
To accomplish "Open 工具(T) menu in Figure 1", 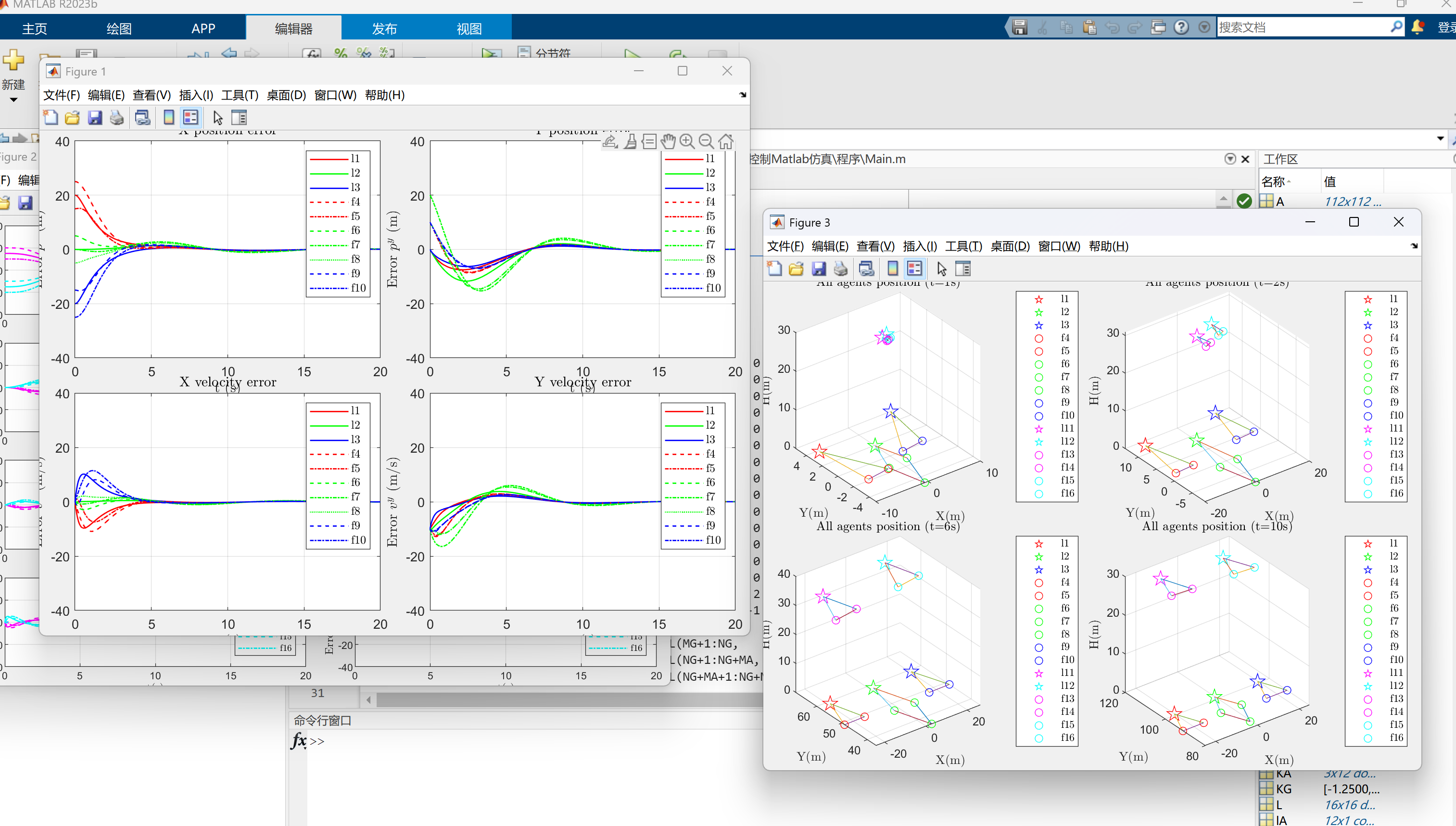I will point(240,95).
